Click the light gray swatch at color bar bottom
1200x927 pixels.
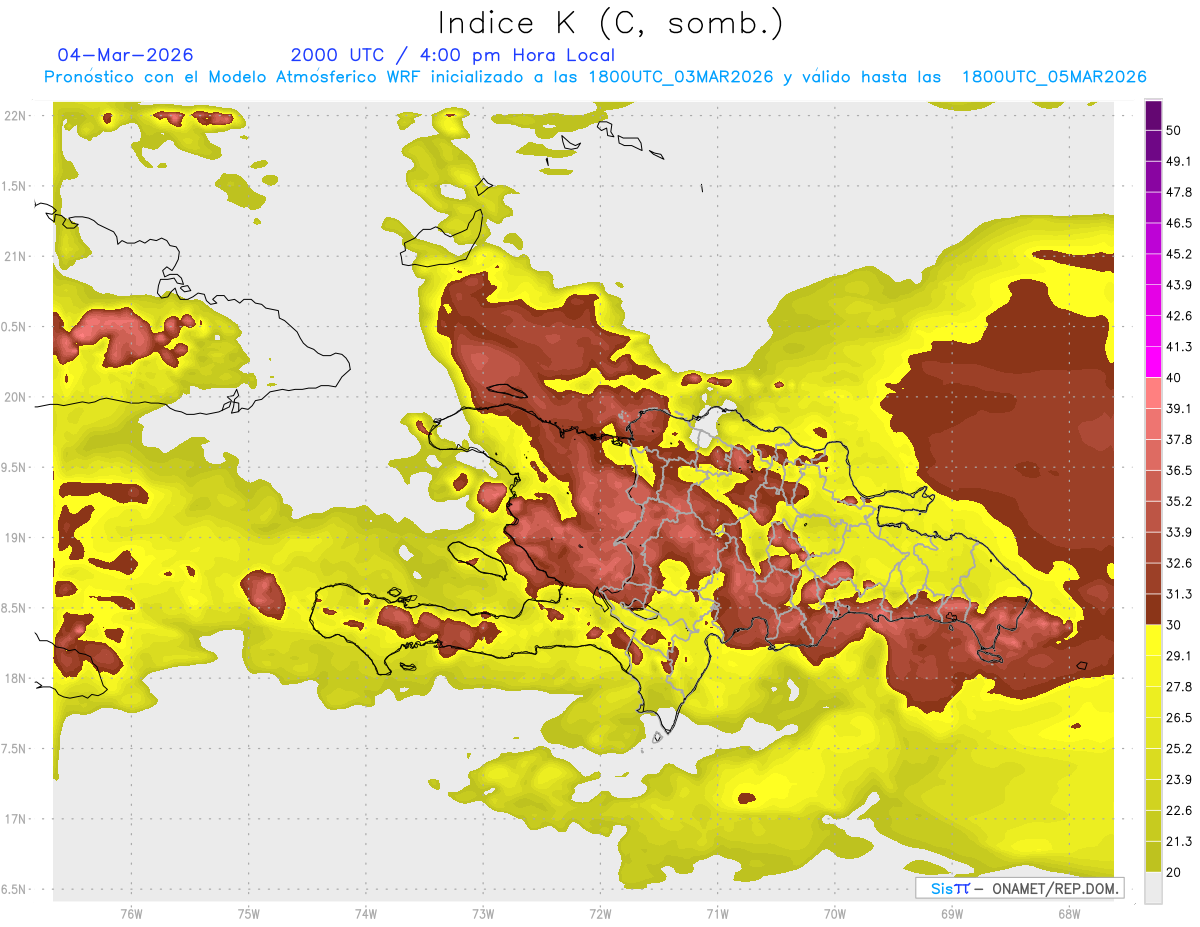tap(1153, 887)
